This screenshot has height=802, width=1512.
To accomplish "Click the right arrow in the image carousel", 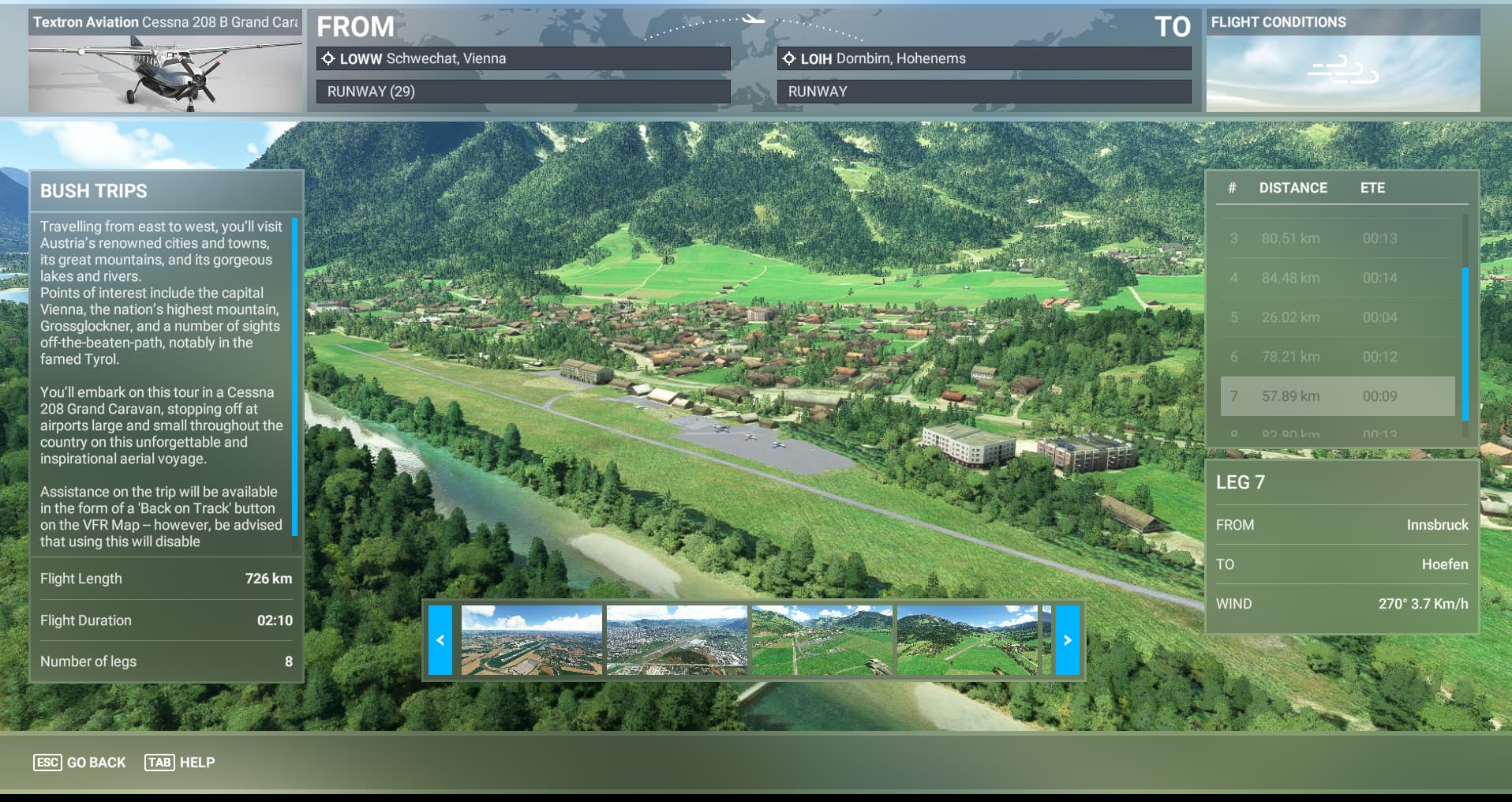I will [1067, 640].
